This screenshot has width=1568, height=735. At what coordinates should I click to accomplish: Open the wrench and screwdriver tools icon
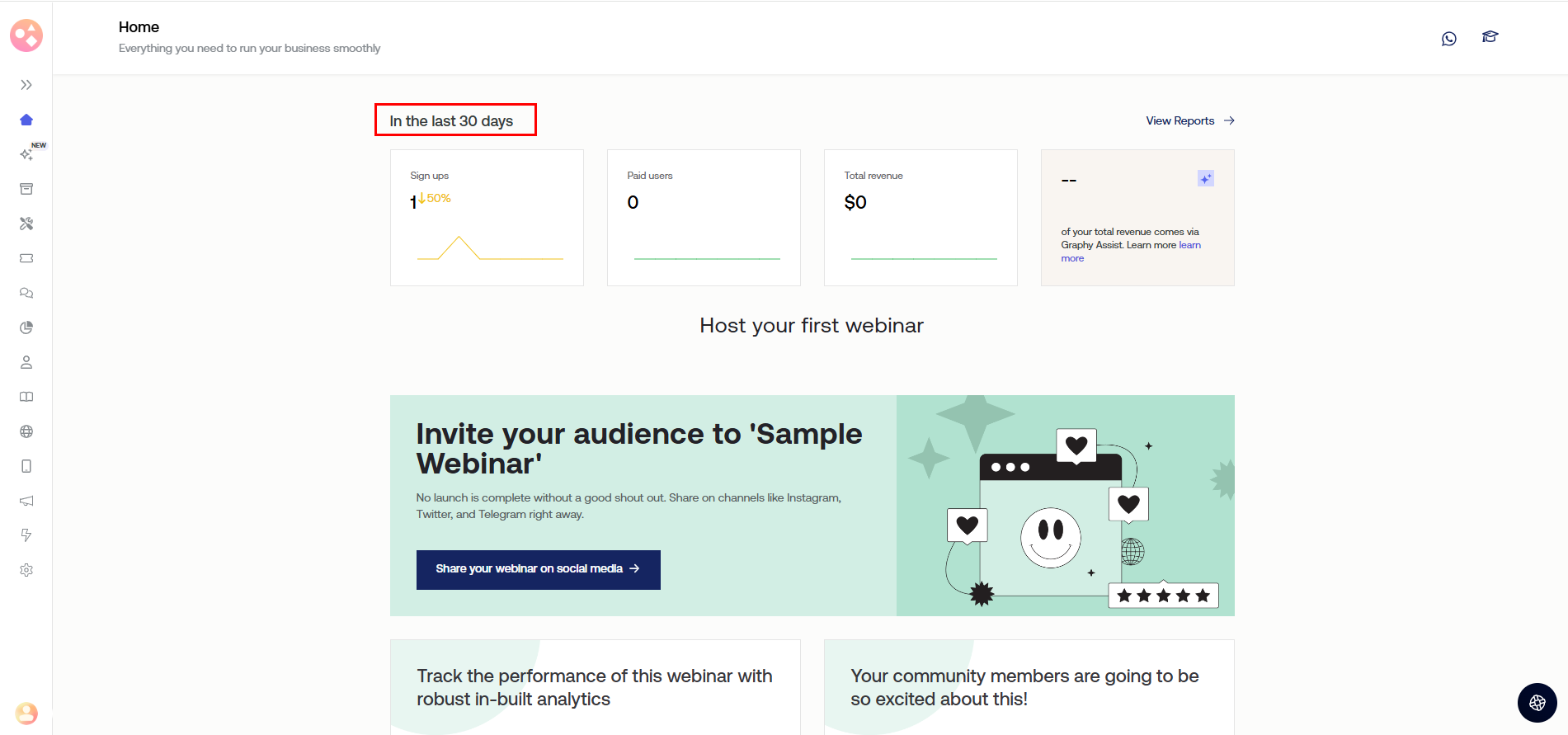26,224
